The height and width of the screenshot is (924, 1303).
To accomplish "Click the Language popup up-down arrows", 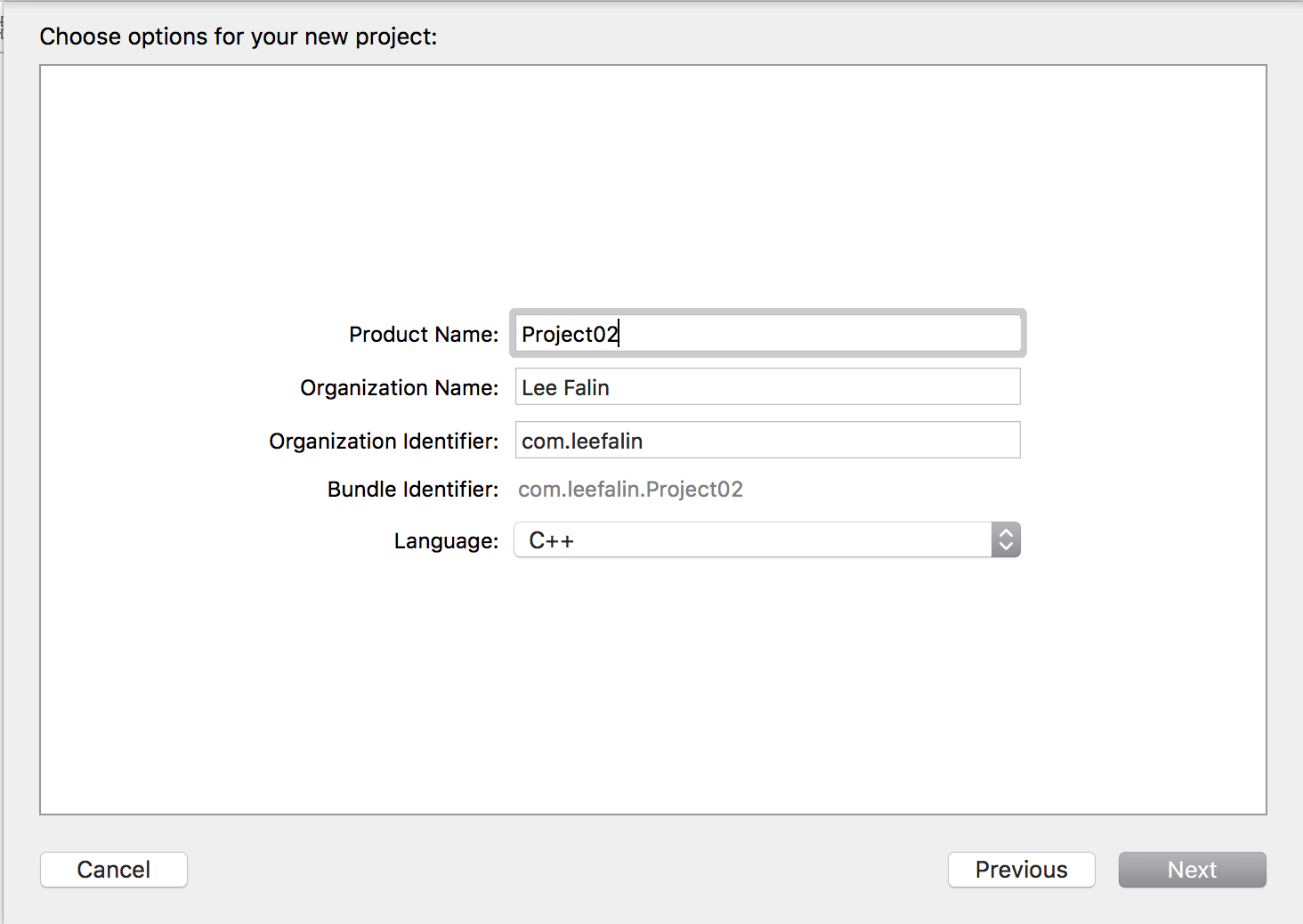I will point(1006,539).
